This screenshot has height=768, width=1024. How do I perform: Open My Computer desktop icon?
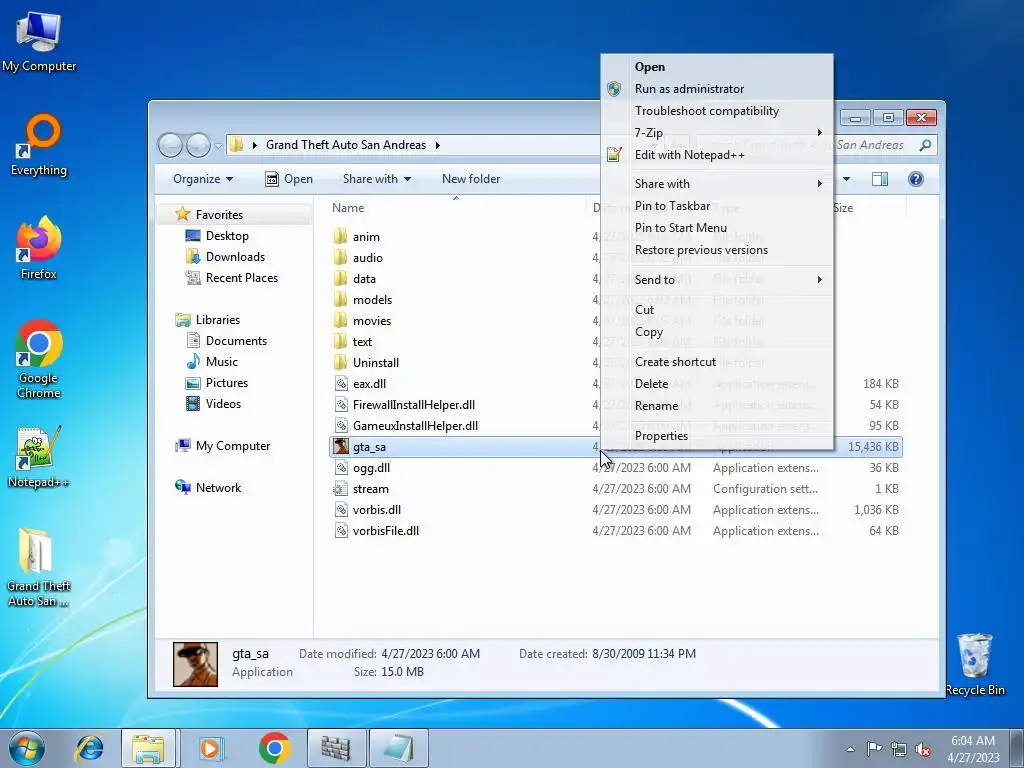coord(39,41)
